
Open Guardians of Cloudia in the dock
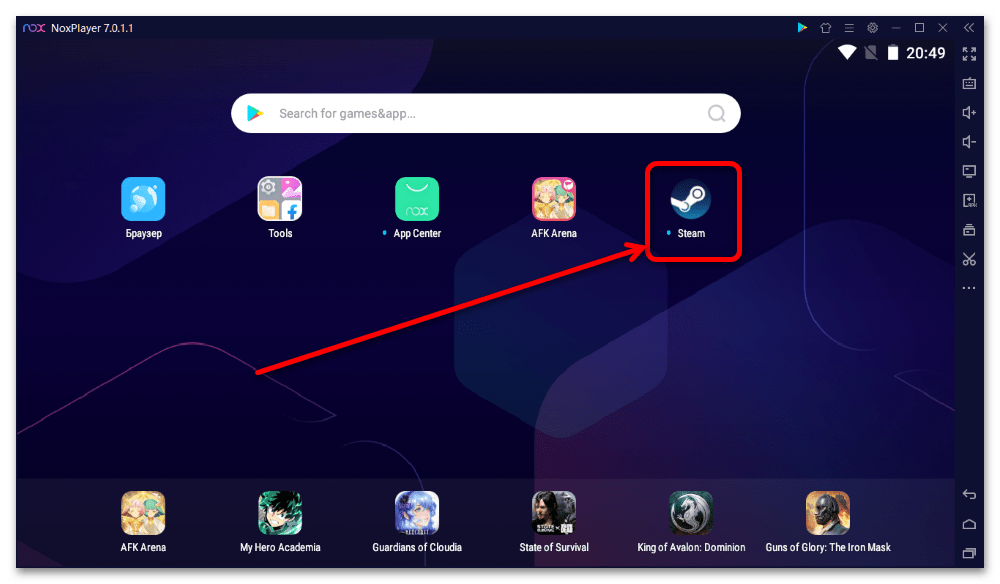pyautogui.click(x=417, y=513)
